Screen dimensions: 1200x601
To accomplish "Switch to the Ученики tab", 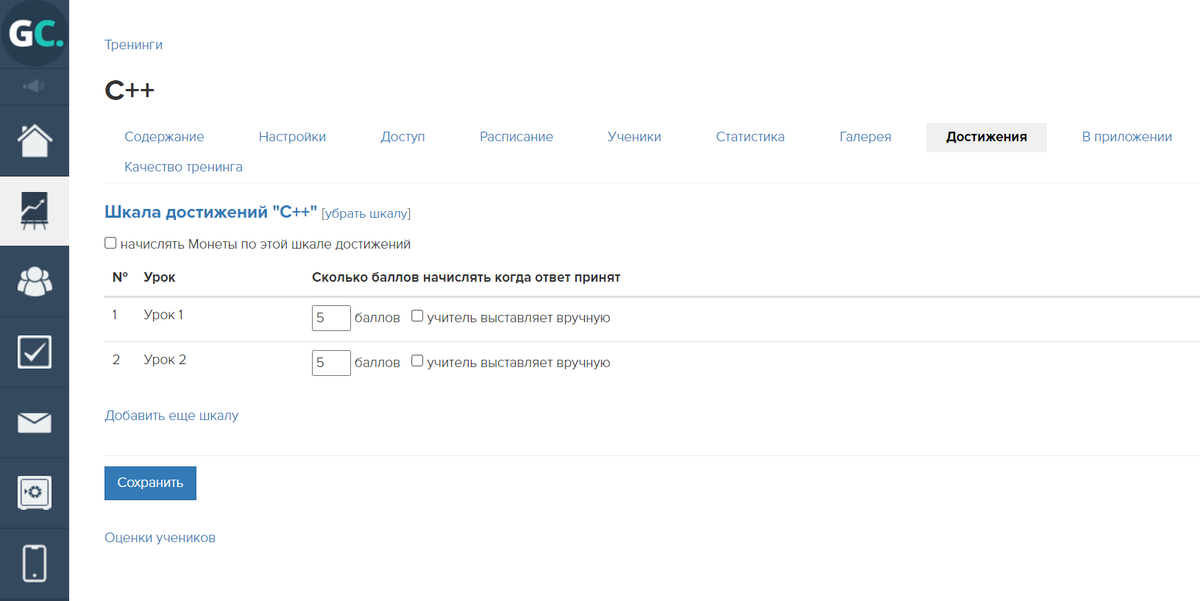I will click(634, 137).
